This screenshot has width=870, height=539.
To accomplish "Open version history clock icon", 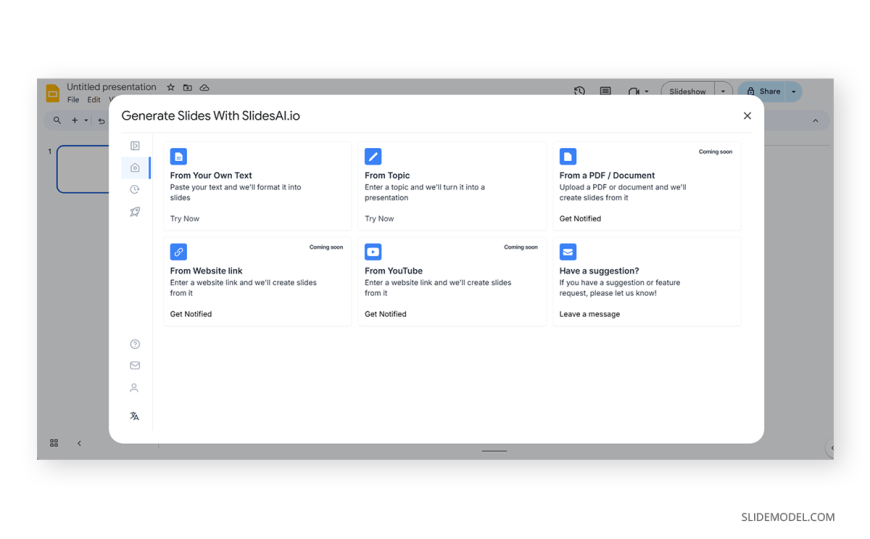I will [x=579, y=91].
